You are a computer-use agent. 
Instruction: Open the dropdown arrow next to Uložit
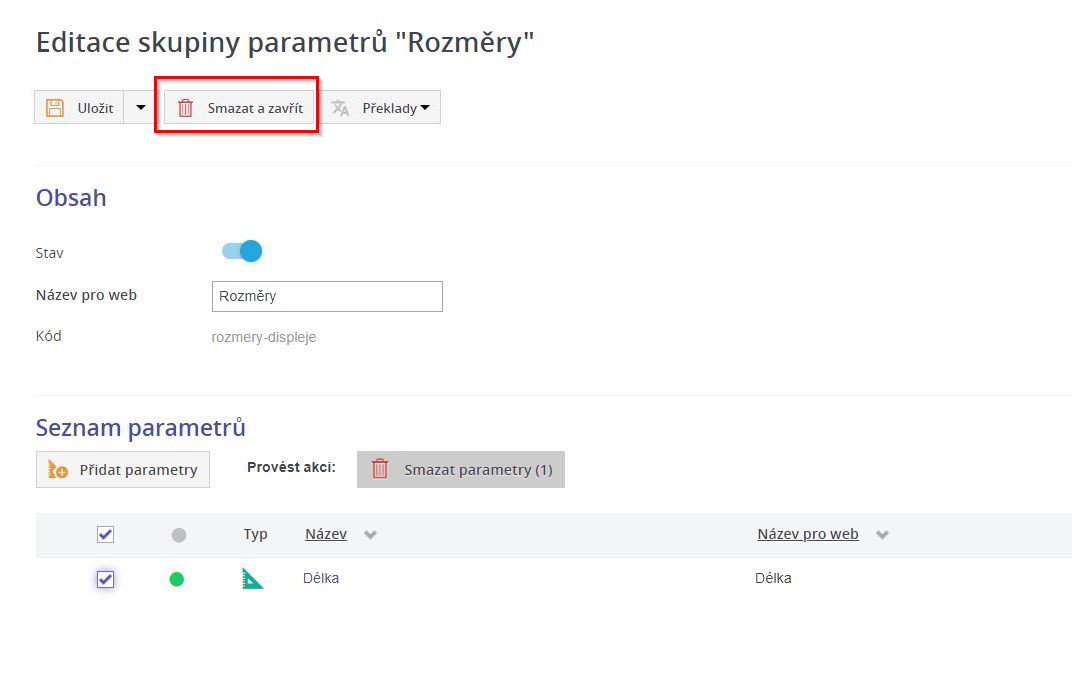tap(140, 108)
